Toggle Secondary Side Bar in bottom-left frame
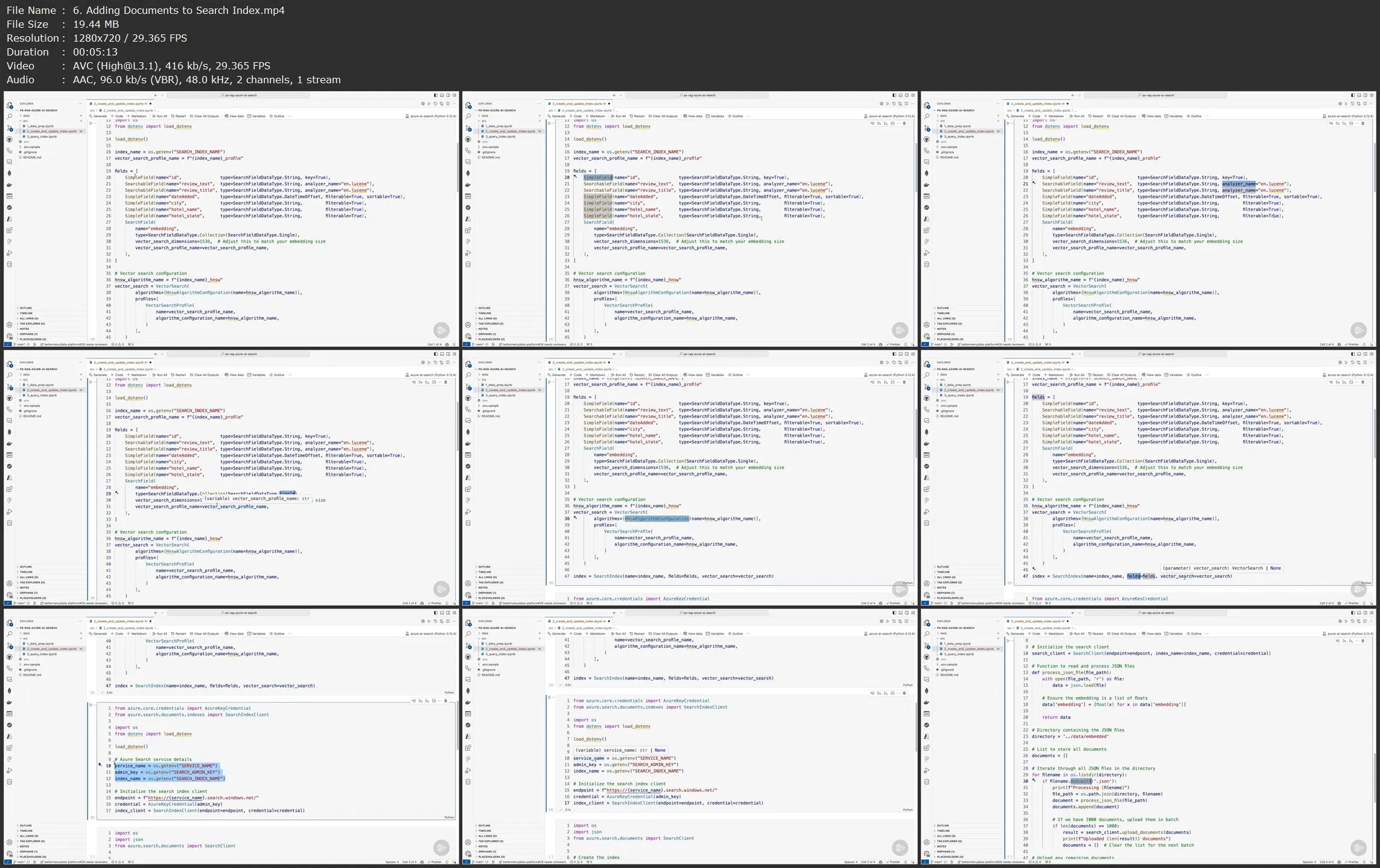The height and width of the screenshot is (868, 1380). [448, 613]
